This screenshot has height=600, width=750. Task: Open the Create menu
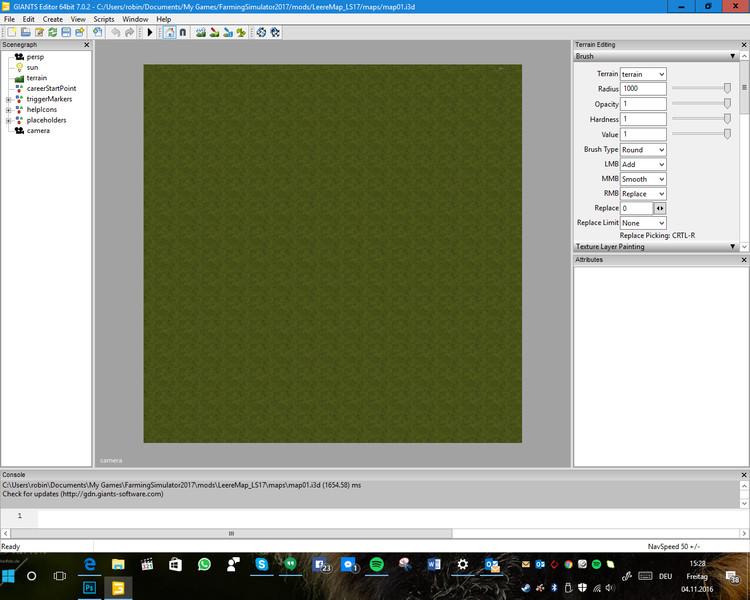[52, 19]
